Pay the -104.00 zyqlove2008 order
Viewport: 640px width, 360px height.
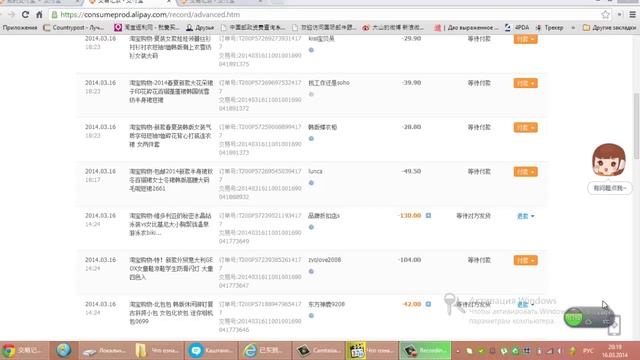click(525, 260)
